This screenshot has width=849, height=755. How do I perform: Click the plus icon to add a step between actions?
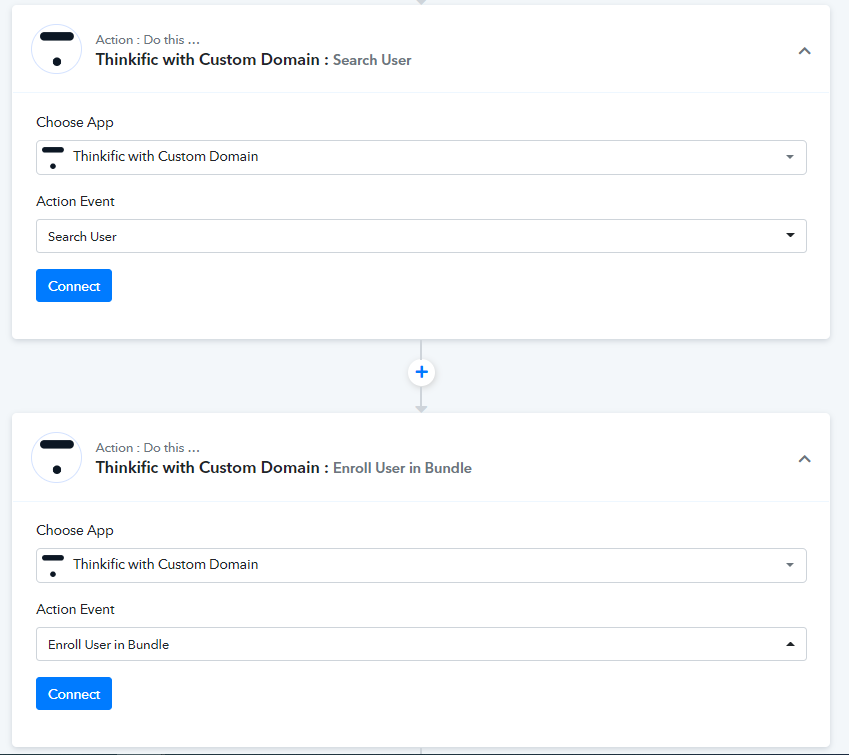[x=421, y=372]
